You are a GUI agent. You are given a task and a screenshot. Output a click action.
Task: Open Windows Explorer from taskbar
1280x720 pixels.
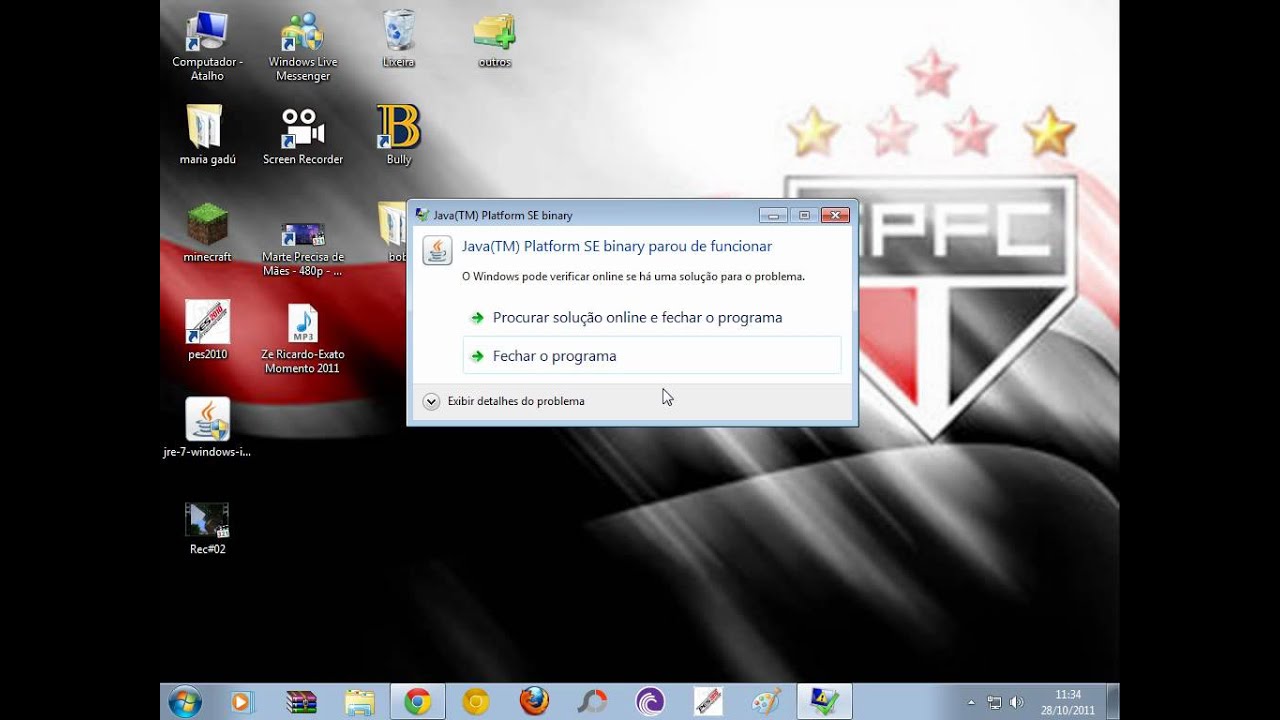point(359,702)
